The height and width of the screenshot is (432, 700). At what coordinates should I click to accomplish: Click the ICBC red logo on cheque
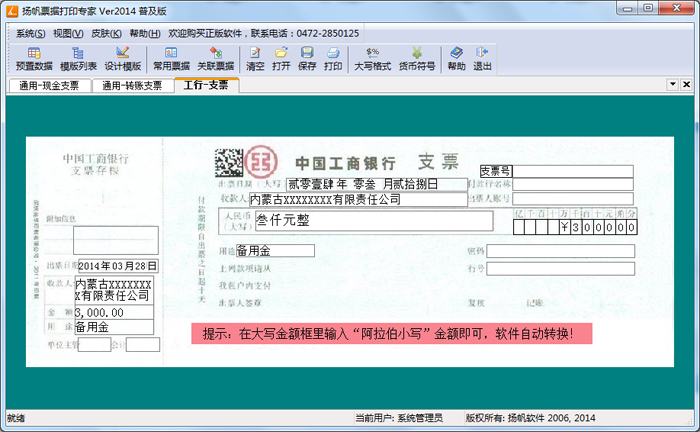point(261,162)
